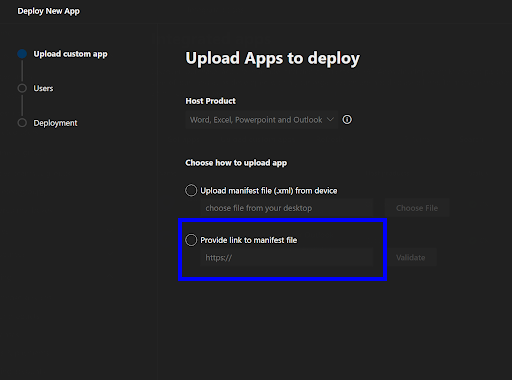Select Provide link to manifest file radio

point(191,240)
